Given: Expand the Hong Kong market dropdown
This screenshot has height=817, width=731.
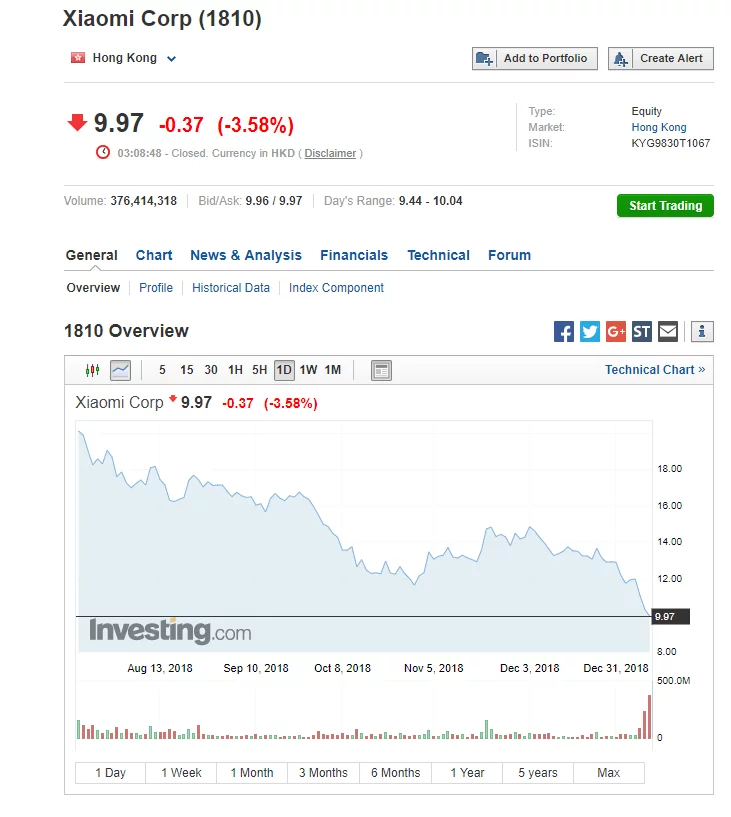Looking at the screenshot, I should pos(171,59).
